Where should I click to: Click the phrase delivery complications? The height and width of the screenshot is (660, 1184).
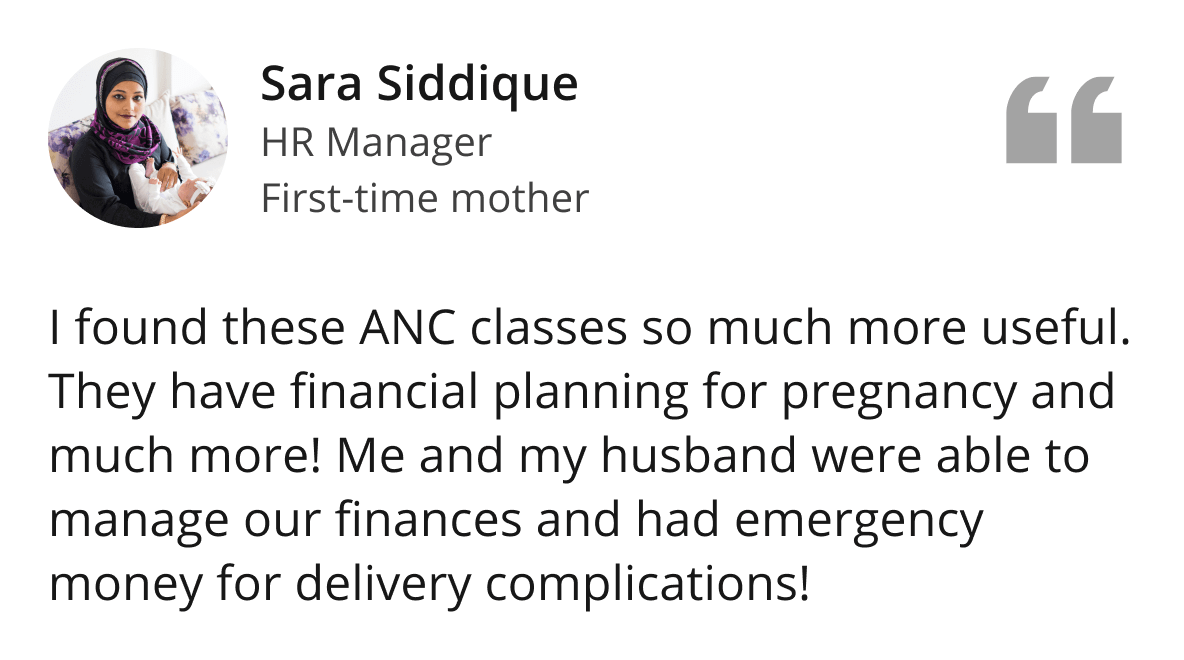tap(552, 585)
